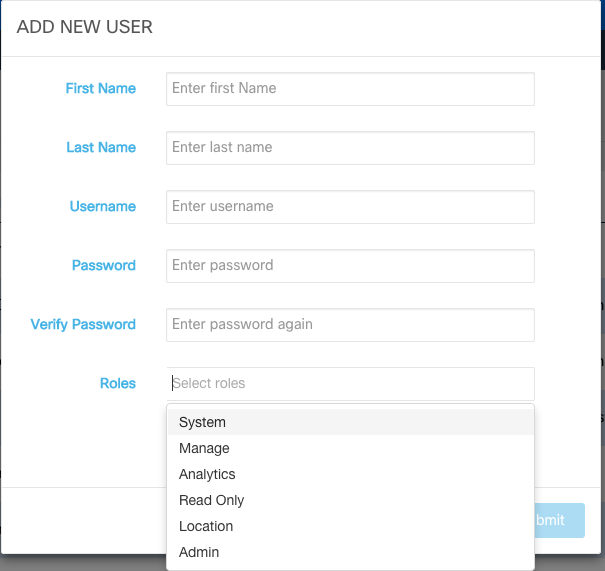
Task: Choose the Read Only role
Action: (211, 500)
